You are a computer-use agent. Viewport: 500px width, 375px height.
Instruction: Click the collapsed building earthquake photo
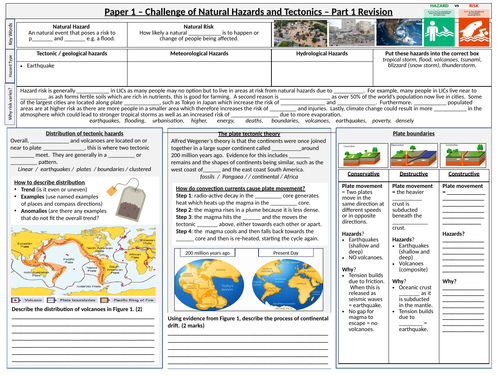click(x=352, y=33)
